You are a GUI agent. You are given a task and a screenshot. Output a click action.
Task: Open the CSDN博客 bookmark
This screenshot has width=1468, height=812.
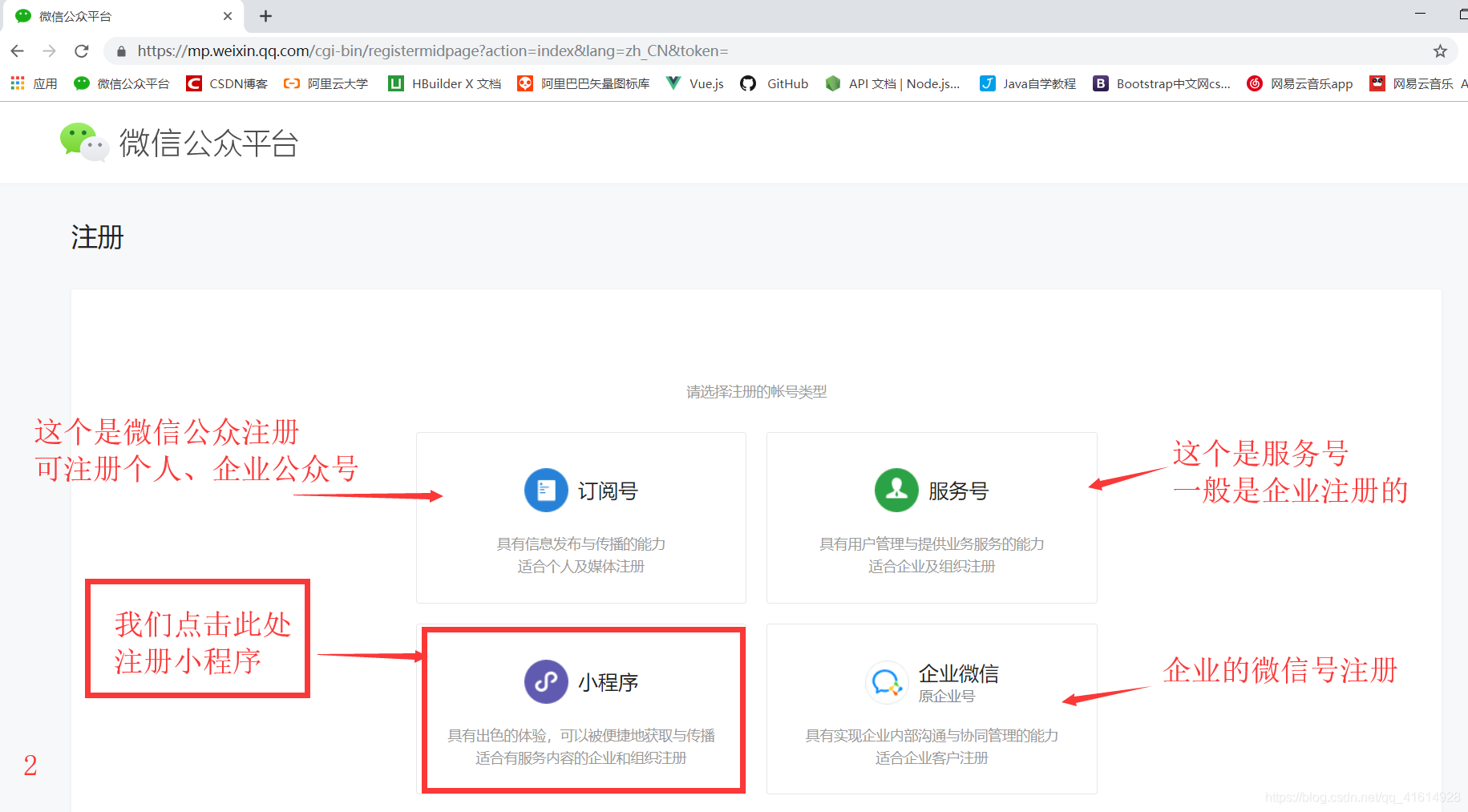pyautogui.click(x=227, y=83)
